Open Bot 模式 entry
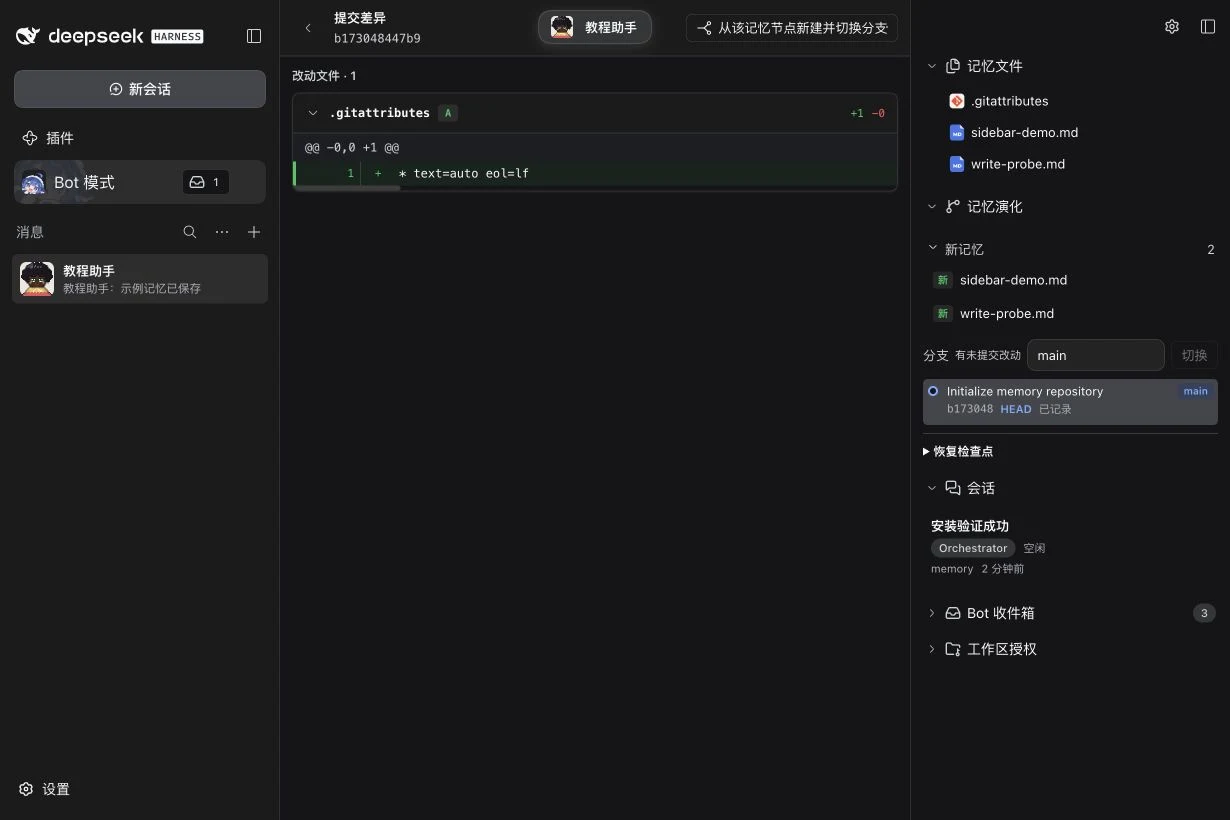The image size is (1230, 820). point(140,182)
